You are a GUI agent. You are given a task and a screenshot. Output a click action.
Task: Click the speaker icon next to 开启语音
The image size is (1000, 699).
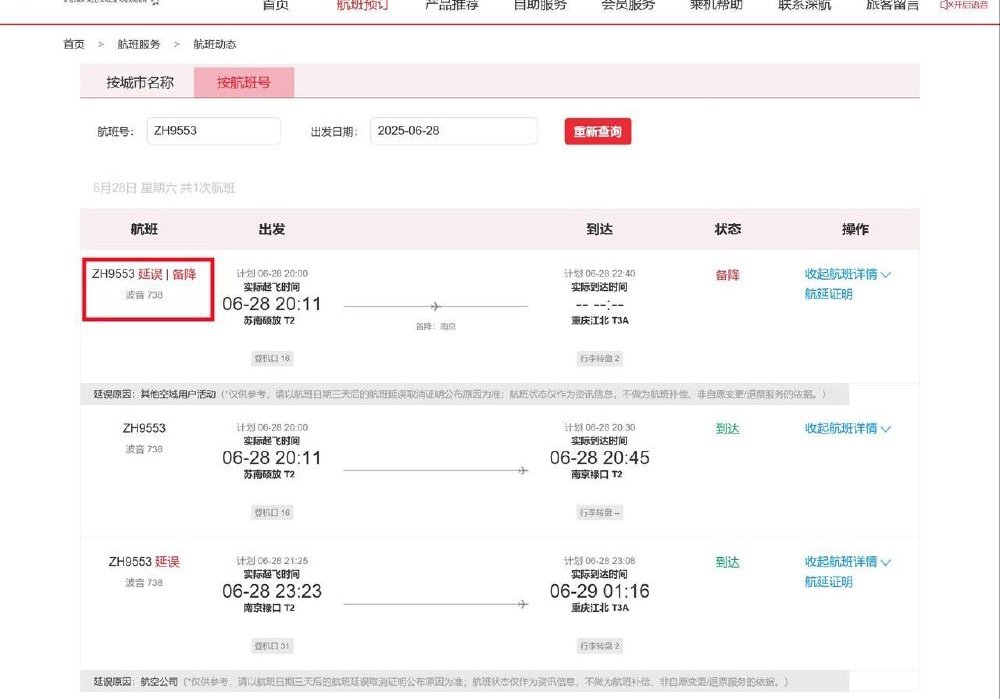945,4
